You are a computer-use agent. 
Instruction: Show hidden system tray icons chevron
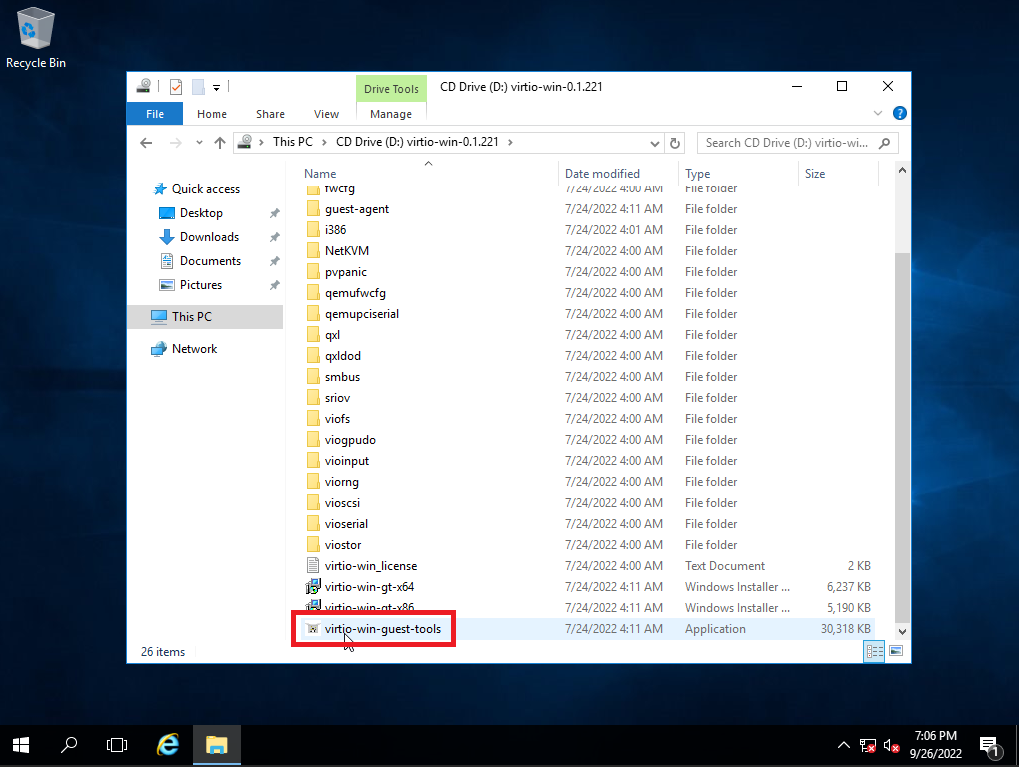point(844,745)
